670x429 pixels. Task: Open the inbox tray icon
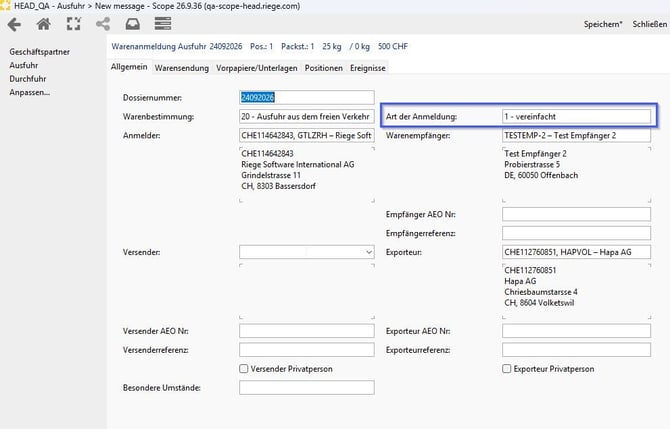pos(132,24)
